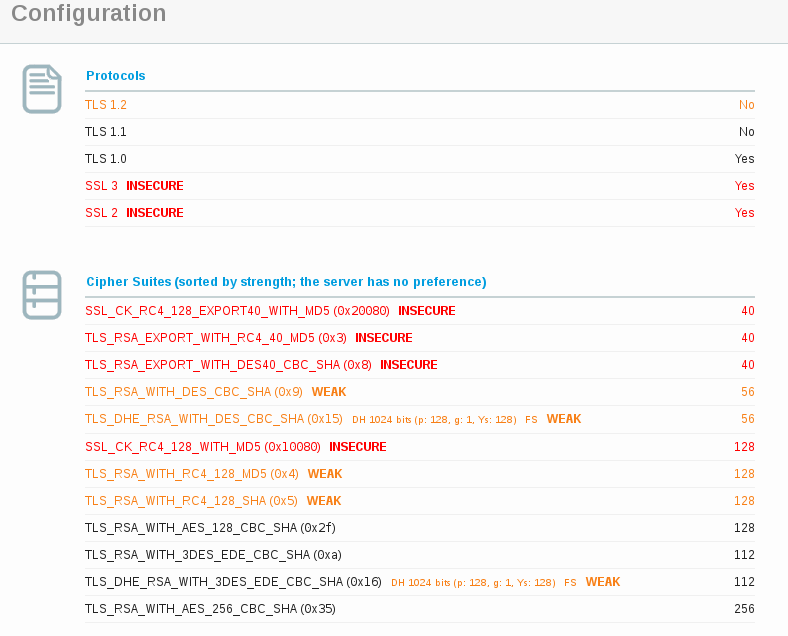Click the FS label on TLS_DHE_RSA_WITH_3DES_EDE_CBC_SHA row
Viewport: 788px width, 636px height.
[x=570, y=582]
